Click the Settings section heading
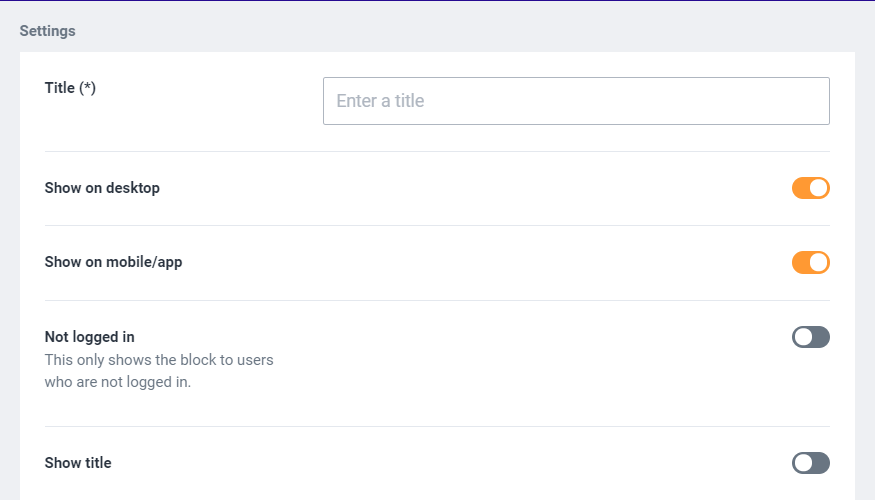Screen dimensions: 875x500 coord(47,31)
